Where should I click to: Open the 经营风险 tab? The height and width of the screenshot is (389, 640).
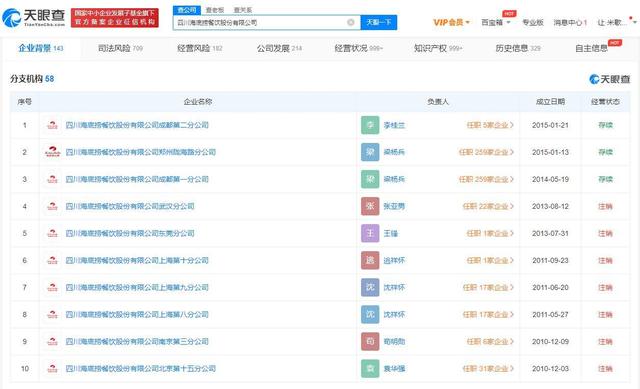coord(200,48)
